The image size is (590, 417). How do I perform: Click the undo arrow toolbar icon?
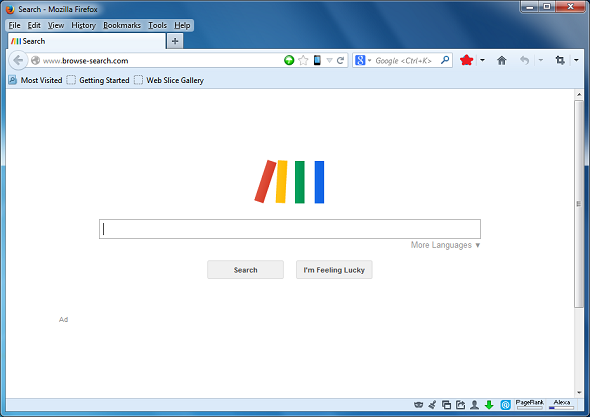525,60
